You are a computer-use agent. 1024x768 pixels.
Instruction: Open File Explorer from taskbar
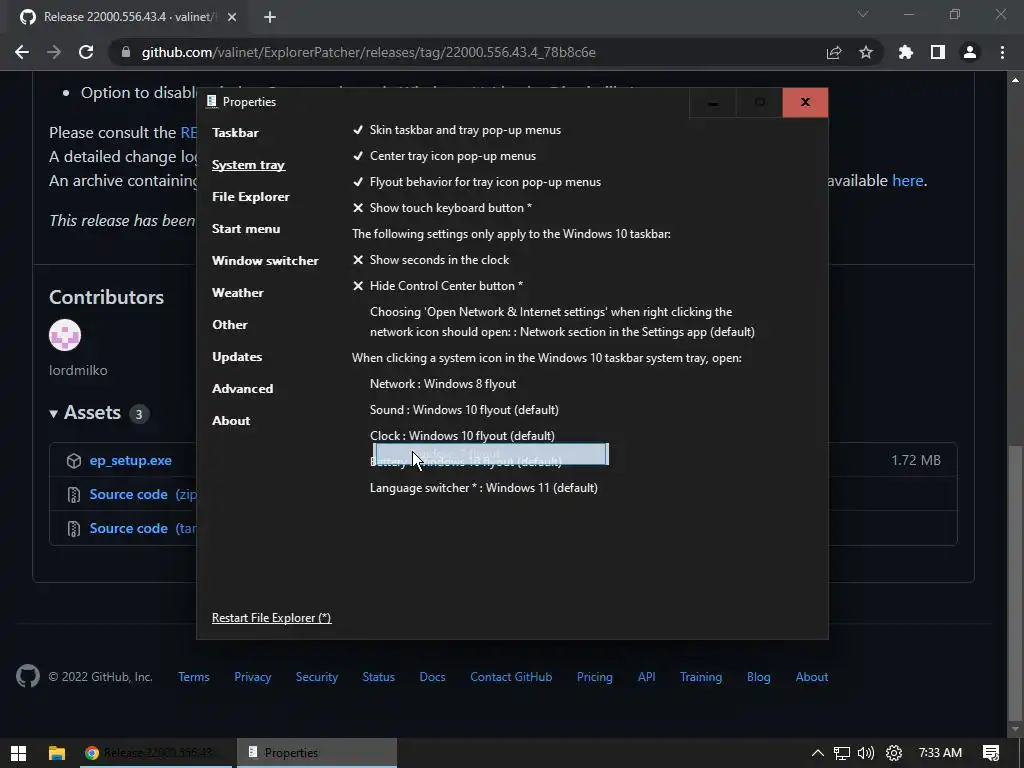point(57,753)
